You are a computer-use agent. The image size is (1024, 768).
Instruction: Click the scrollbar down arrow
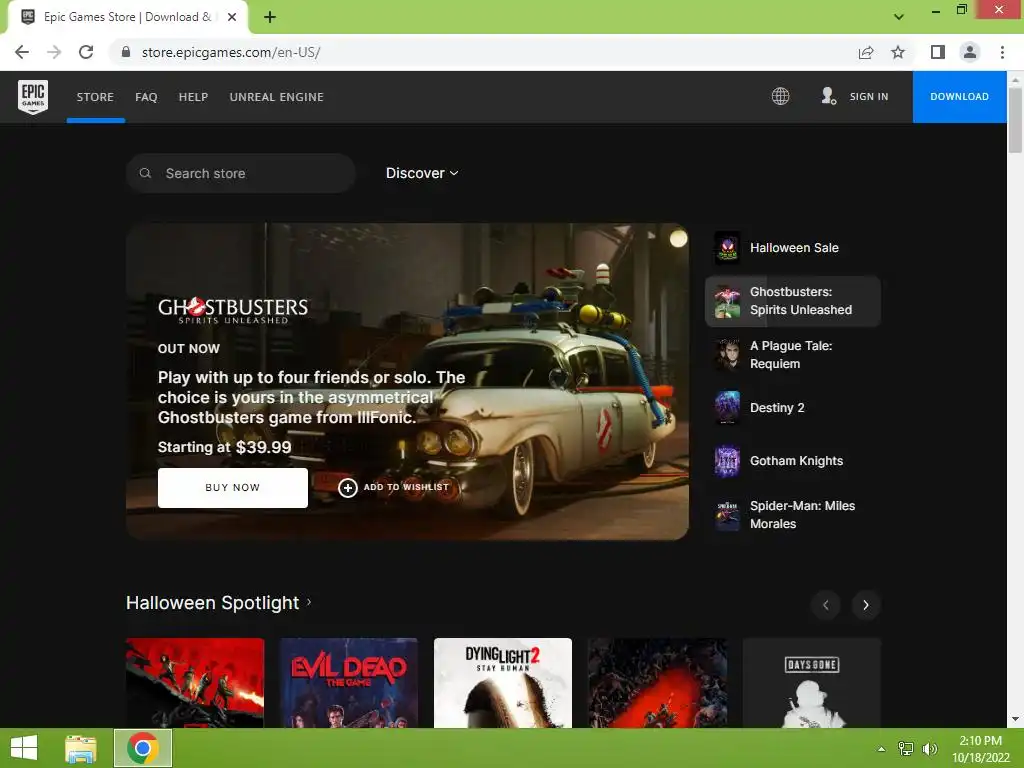1015,719
